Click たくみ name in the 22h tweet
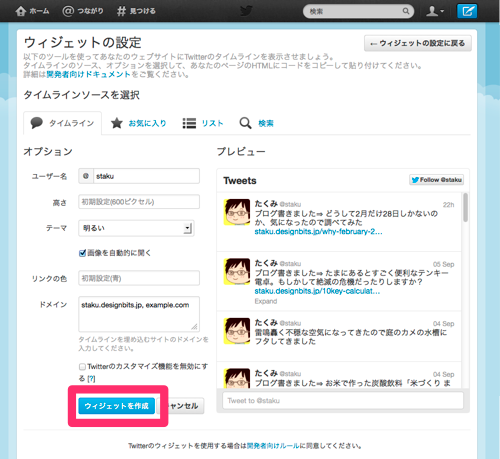Viewport: 500px width, 459px height. click(x=266, y=203)
